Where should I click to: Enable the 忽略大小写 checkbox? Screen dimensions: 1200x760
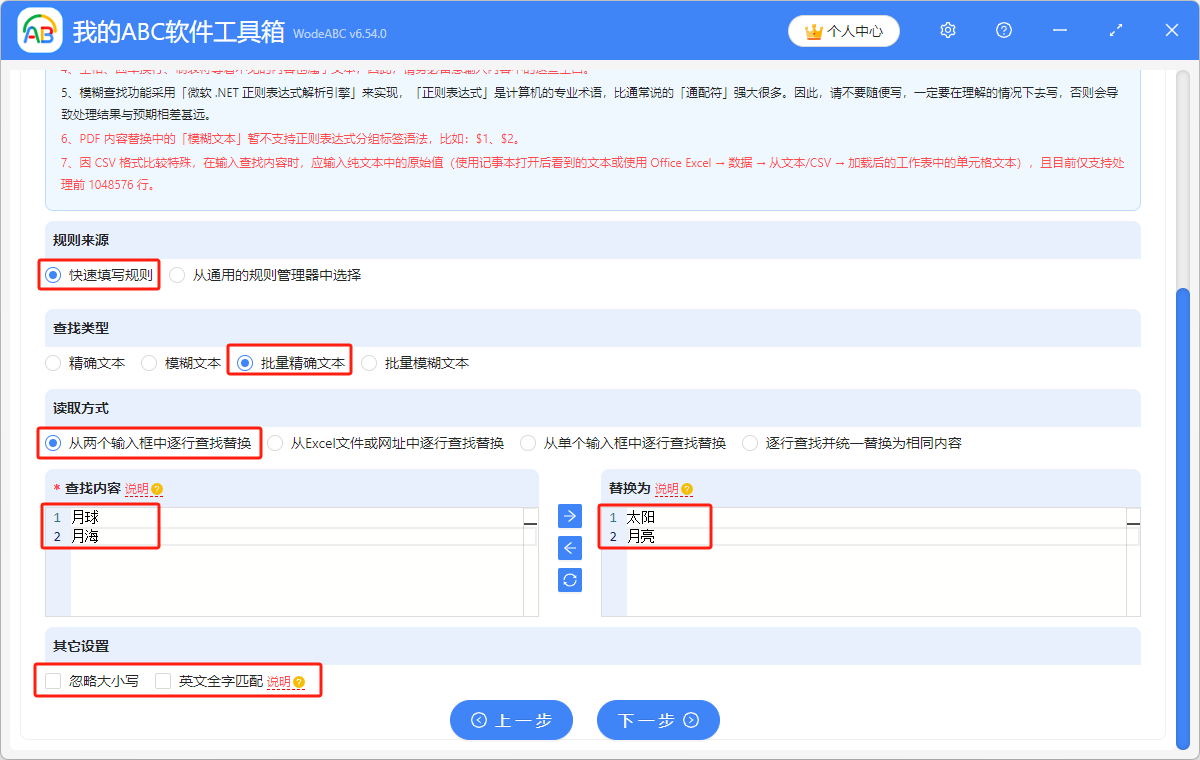pos(52,680)
